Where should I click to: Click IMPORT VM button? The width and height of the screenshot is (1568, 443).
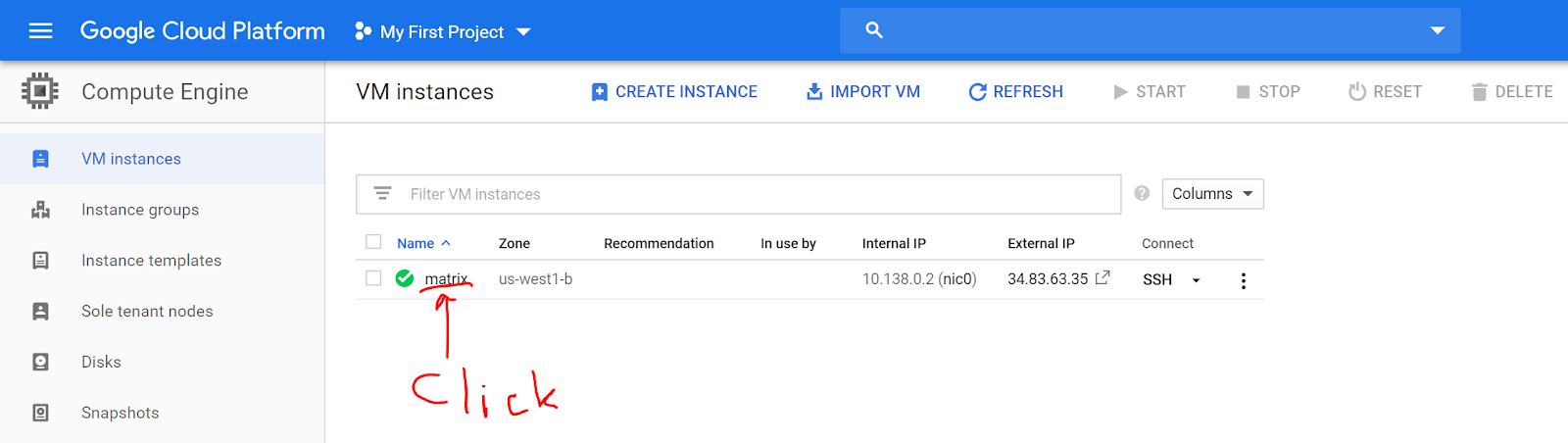point(862,92)
